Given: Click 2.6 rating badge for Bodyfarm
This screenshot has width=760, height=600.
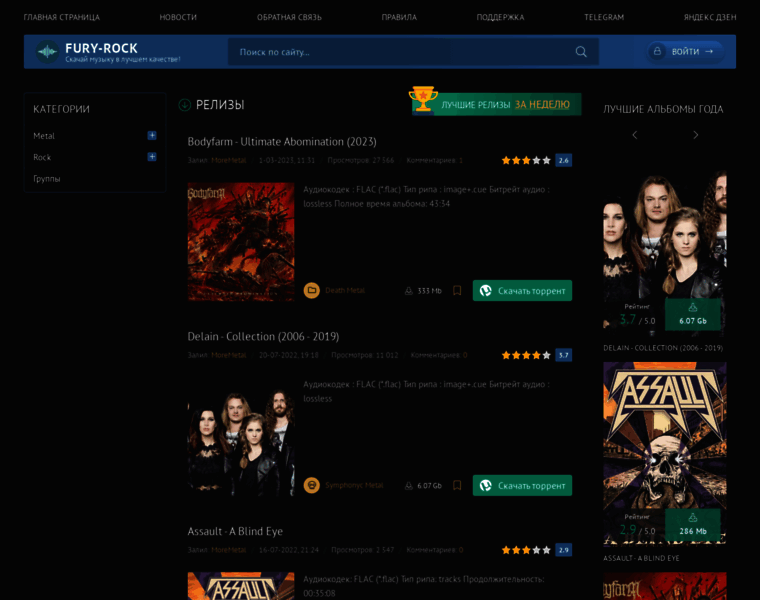Looking at the screenshot, I should (563, 160).
